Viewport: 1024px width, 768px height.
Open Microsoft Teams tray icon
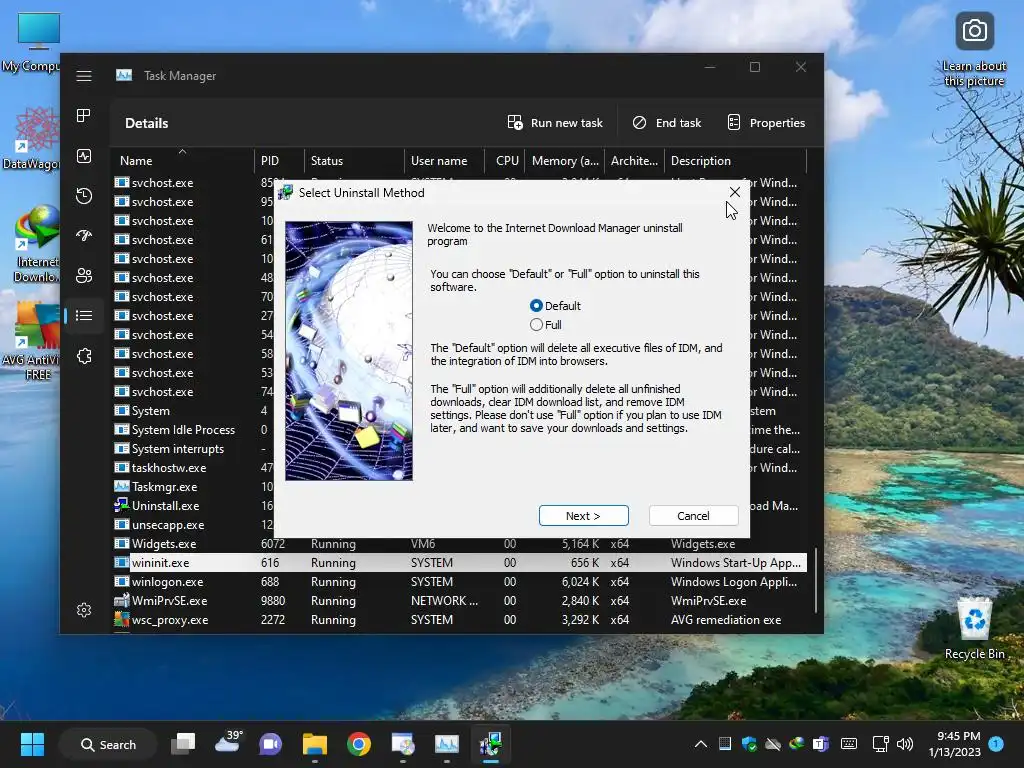pyautogui.click(x=820, y=744)
